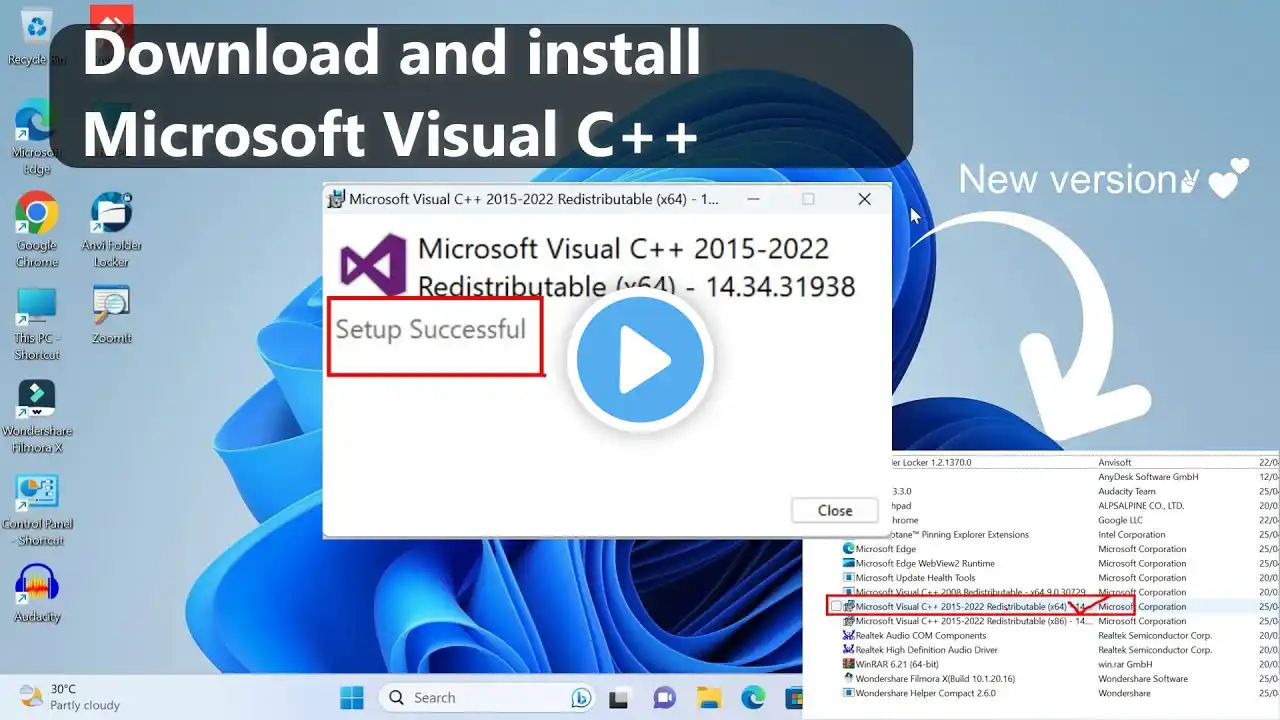Click the Wondershare Software publisher cell

point(1141,678)
